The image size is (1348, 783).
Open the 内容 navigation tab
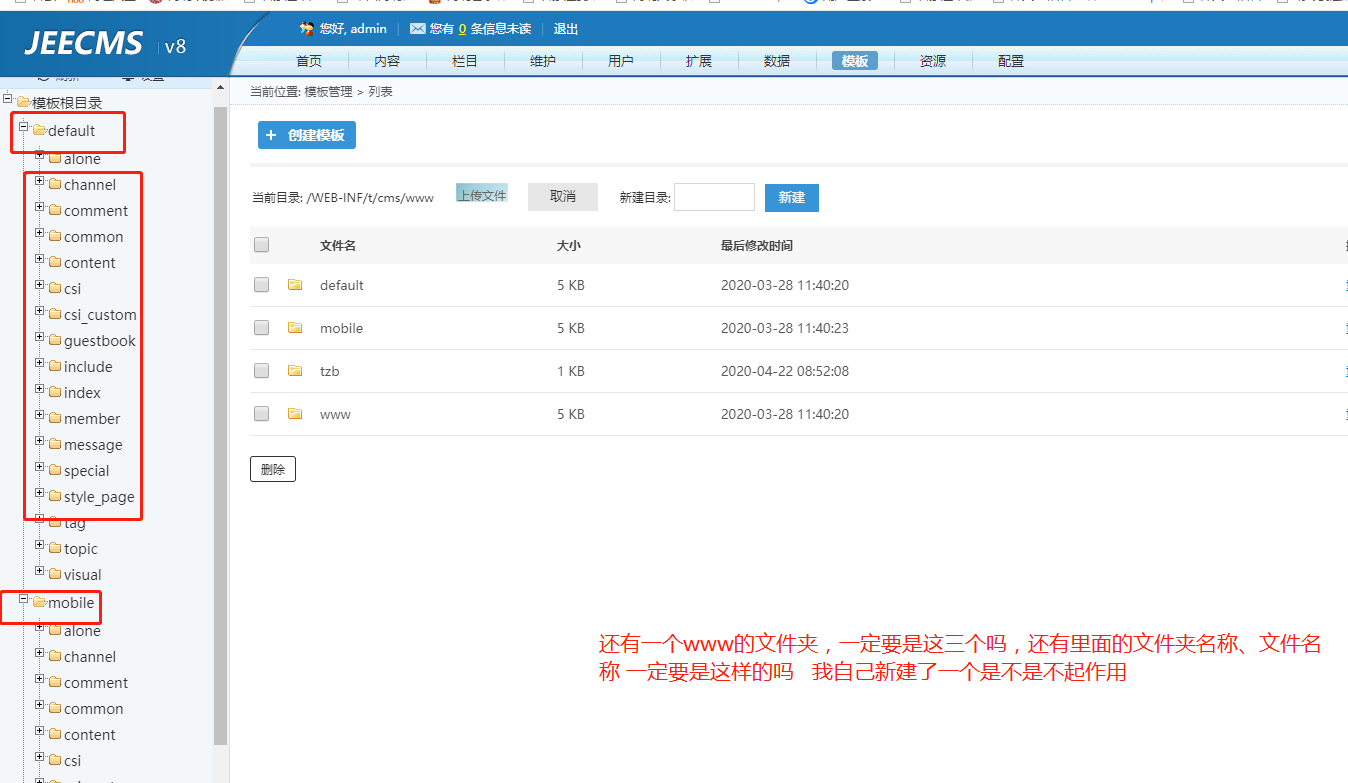387,61
